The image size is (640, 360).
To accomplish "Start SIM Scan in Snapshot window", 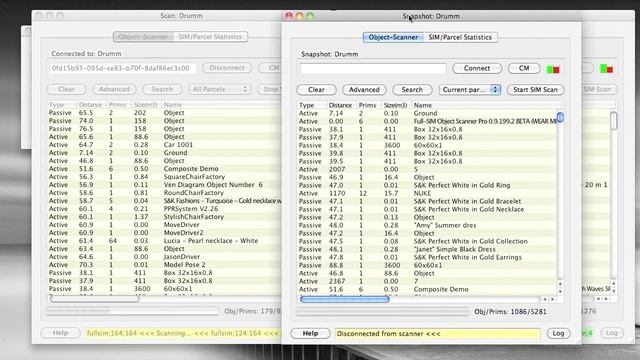I will click(535, 90).
